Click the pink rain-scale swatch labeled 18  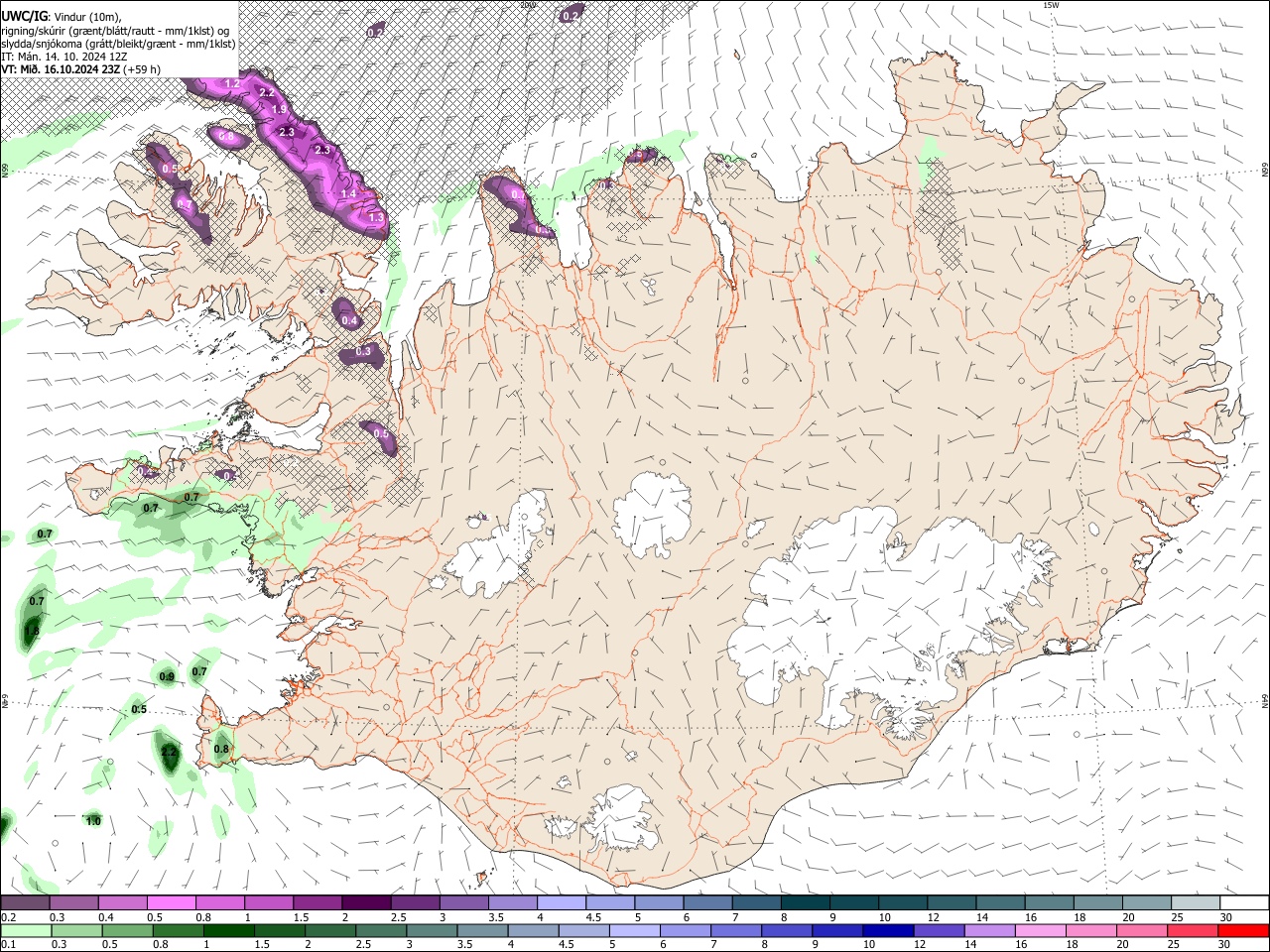tap(1092, 930)
